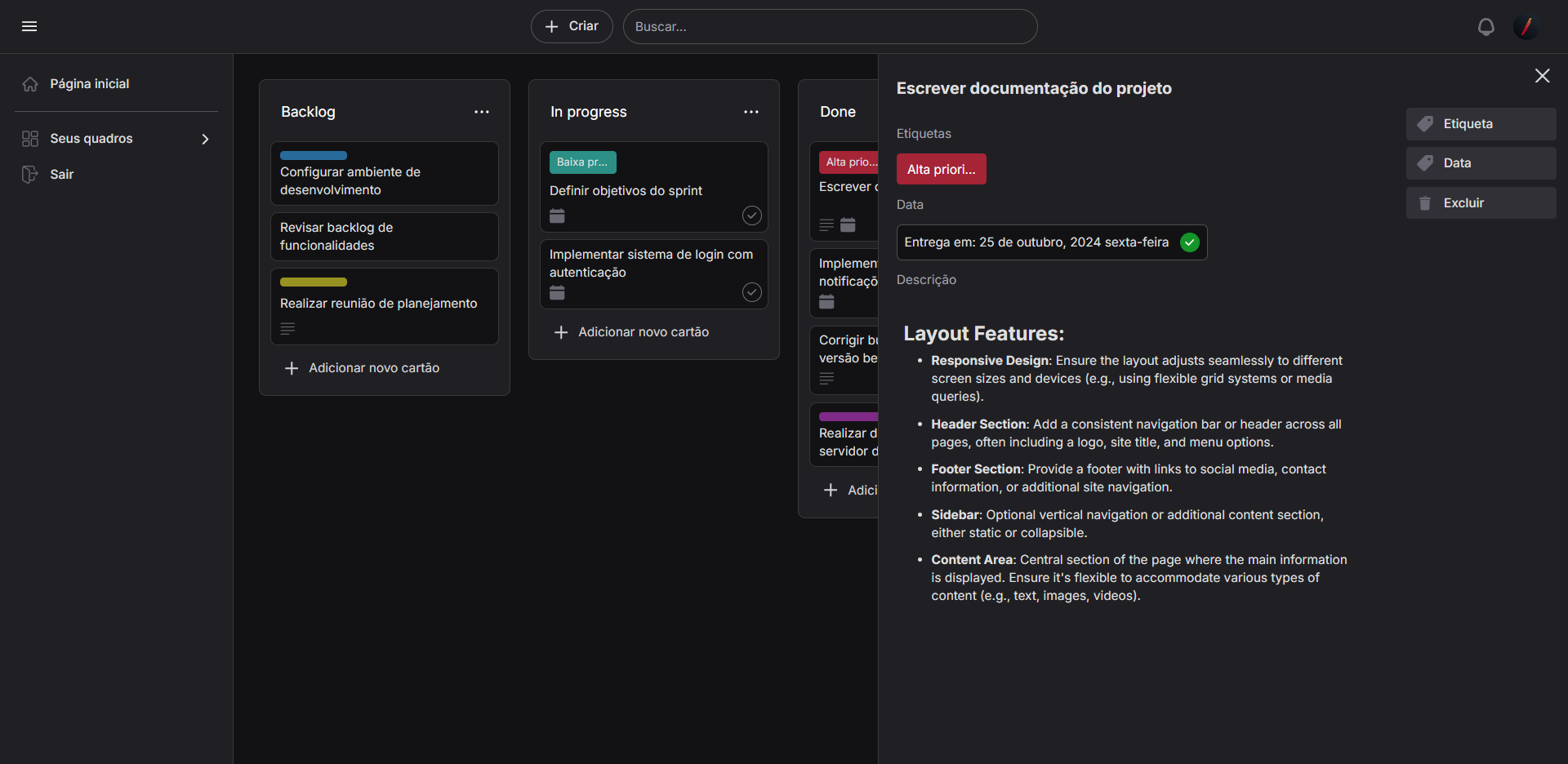Screen dimensions: 1568x764
Task: Click the yellow label on Realizar reunião card
Action: (314, 282)
